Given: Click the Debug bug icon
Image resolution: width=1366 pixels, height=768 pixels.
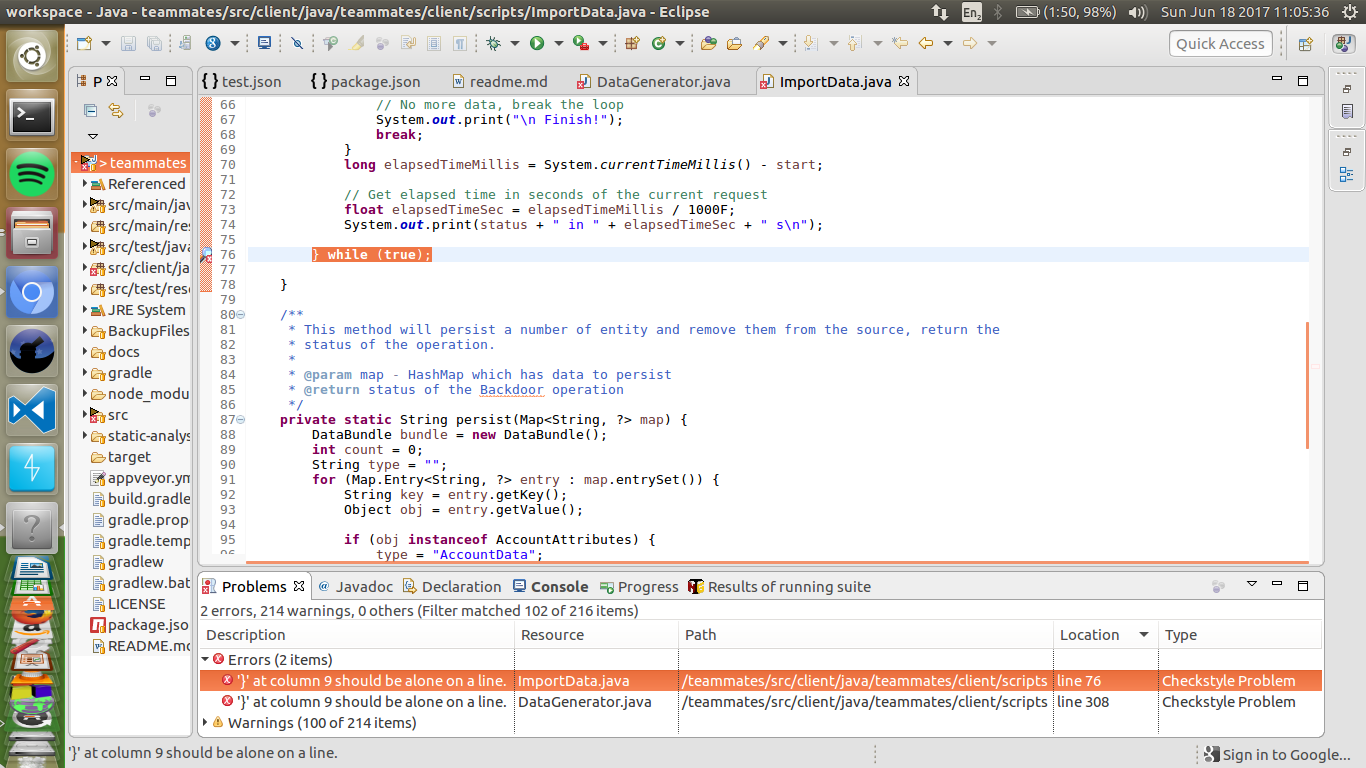Looking at the screenshot, I should pos(493,44).
